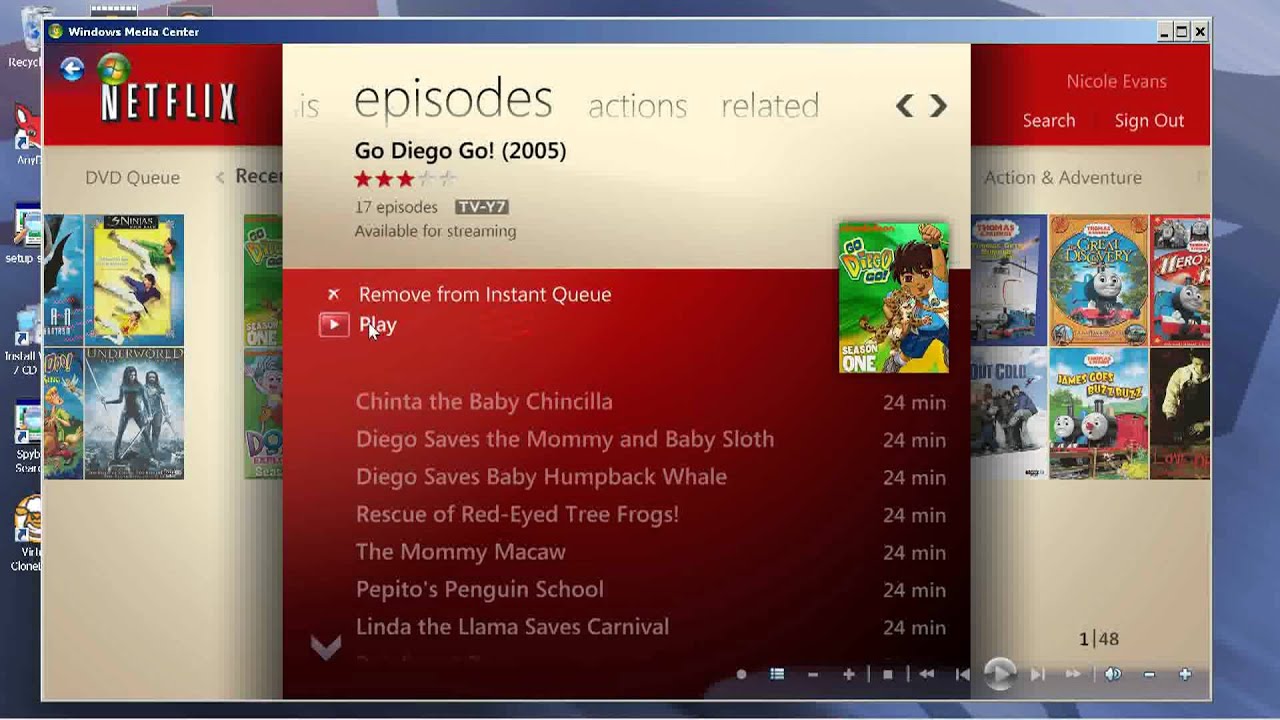Click the Windows Media Center title bar icon

(x=55, y=31)
